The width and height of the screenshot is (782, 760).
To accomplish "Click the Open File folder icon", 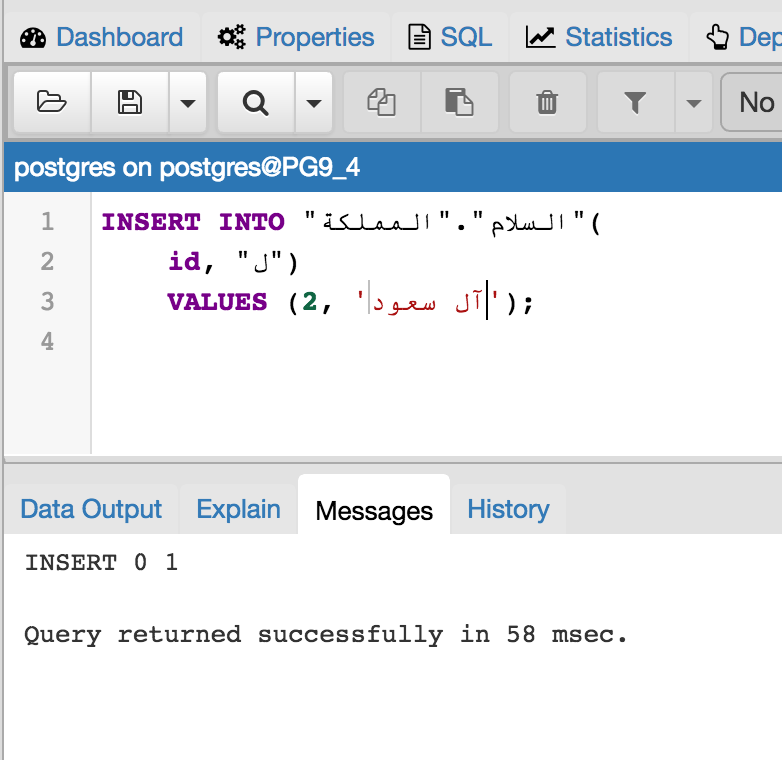I will 51,102.
